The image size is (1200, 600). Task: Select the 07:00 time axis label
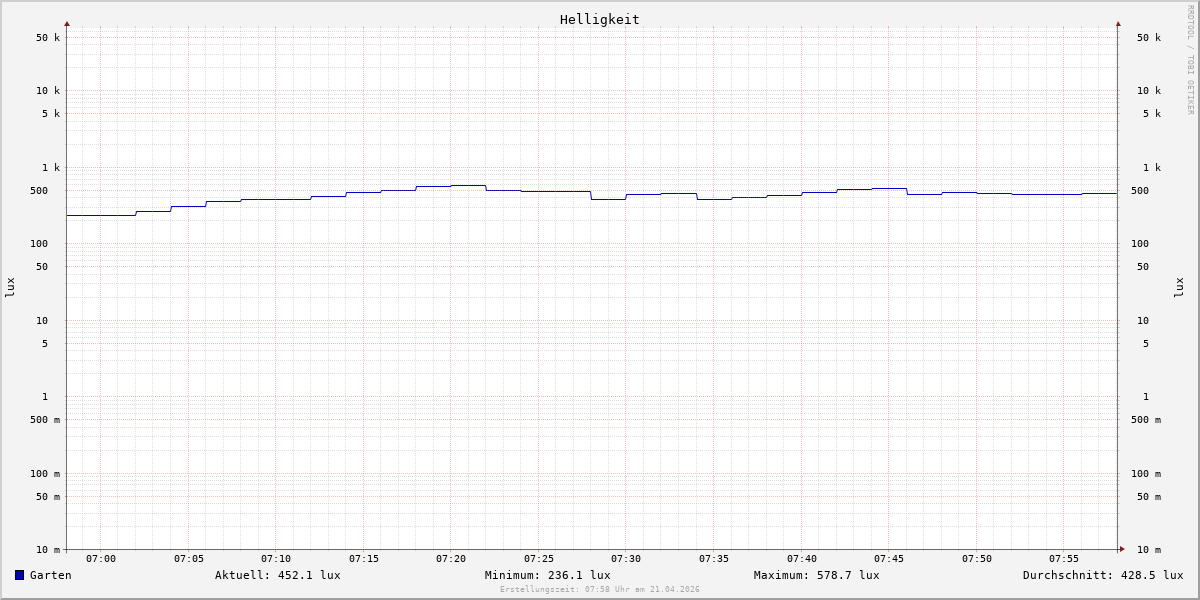101,559
